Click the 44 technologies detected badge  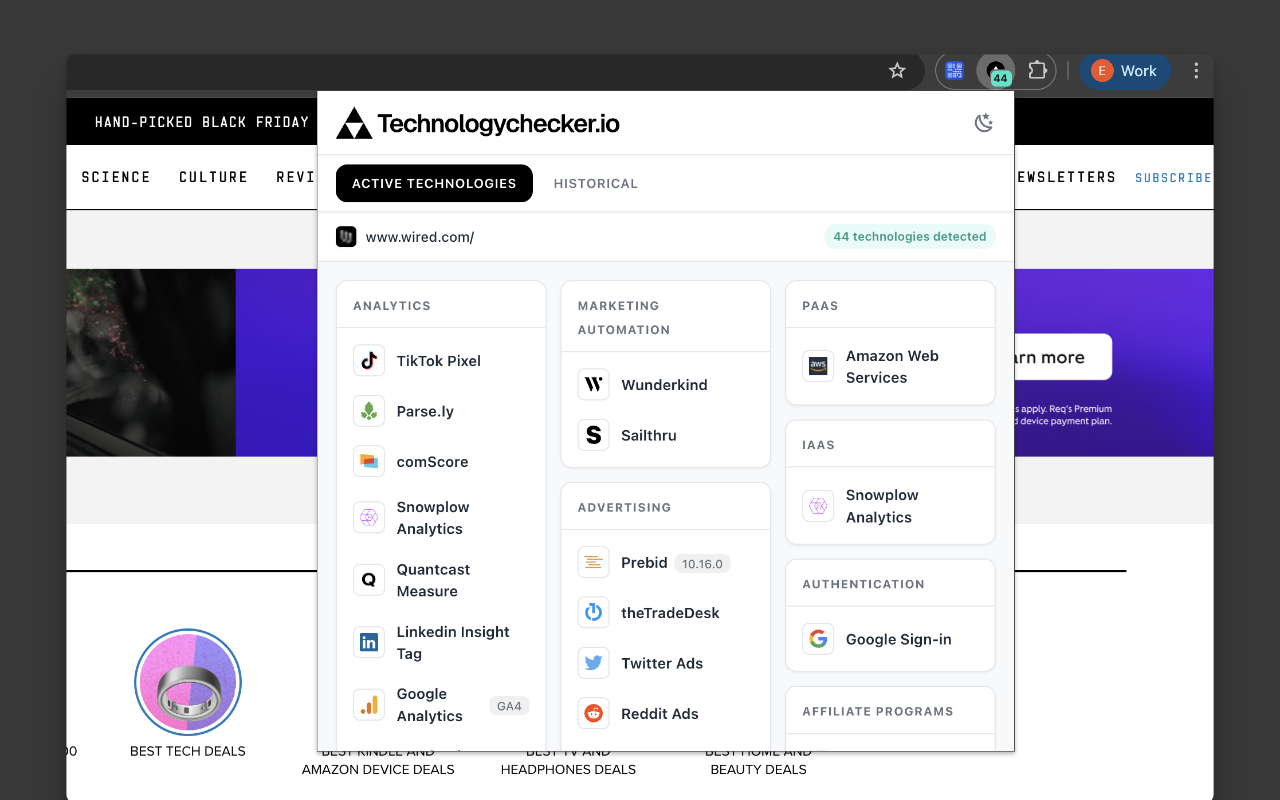click(x=910, y=237)
